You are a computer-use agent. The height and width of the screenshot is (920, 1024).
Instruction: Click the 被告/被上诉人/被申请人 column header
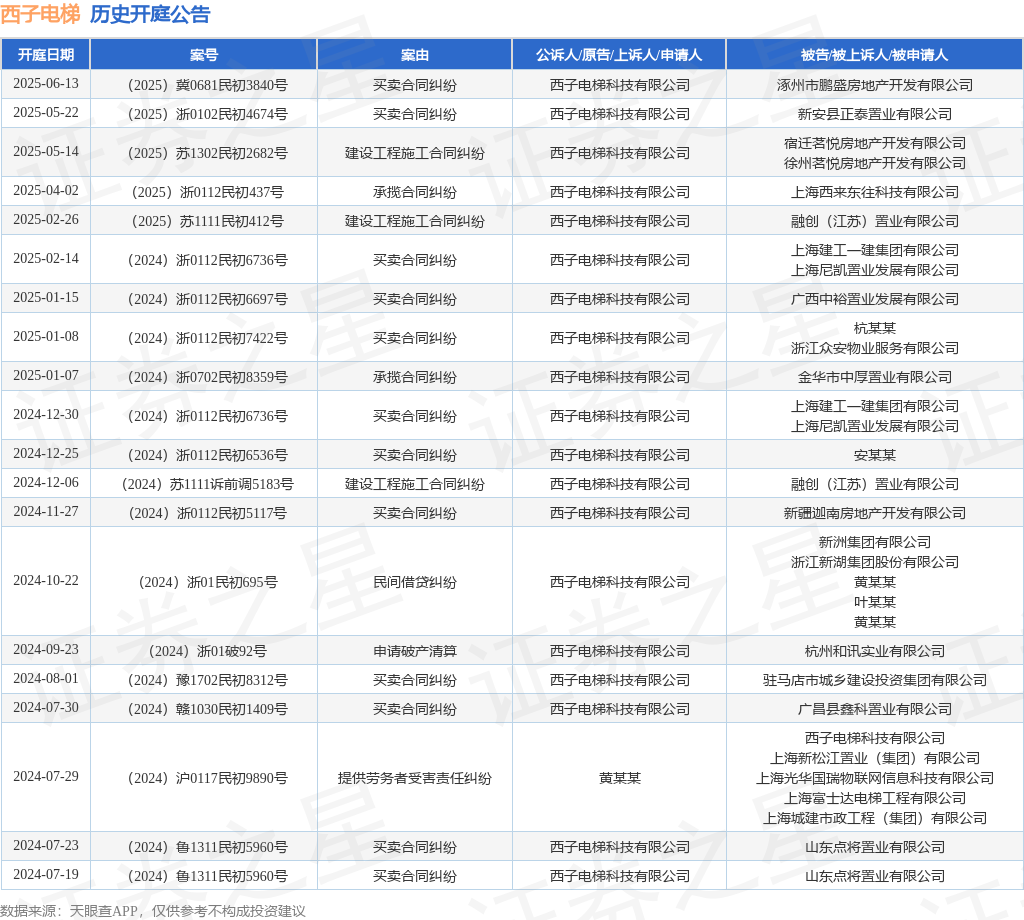pos(874,55)
